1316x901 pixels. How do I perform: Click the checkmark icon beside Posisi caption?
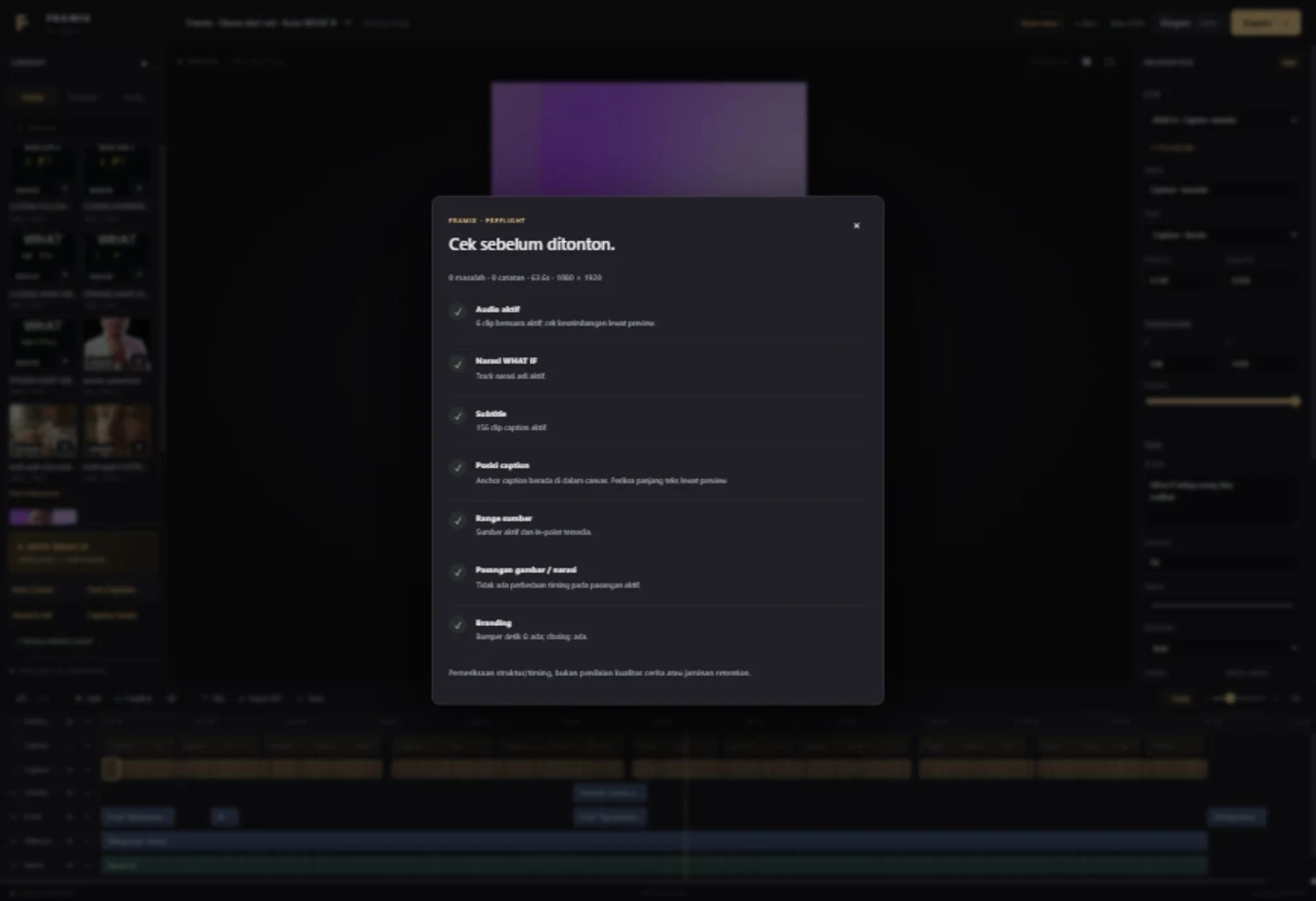coord(458,468)
